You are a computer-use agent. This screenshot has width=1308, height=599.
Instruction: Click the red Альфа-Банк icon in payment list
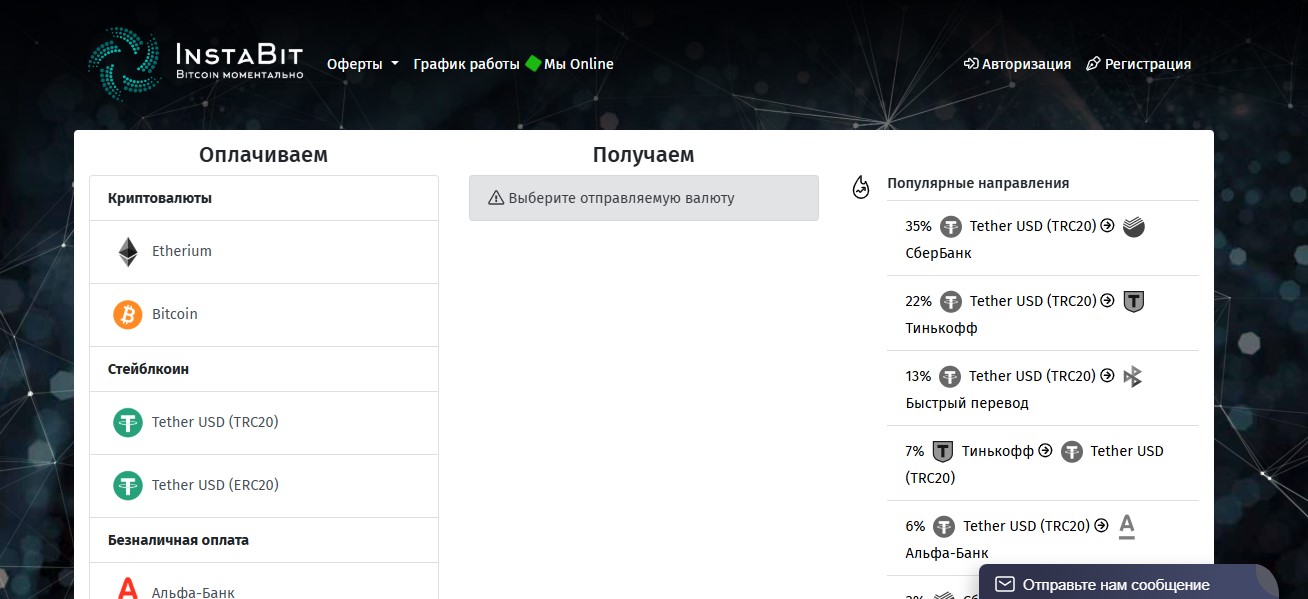coord(128,590)
